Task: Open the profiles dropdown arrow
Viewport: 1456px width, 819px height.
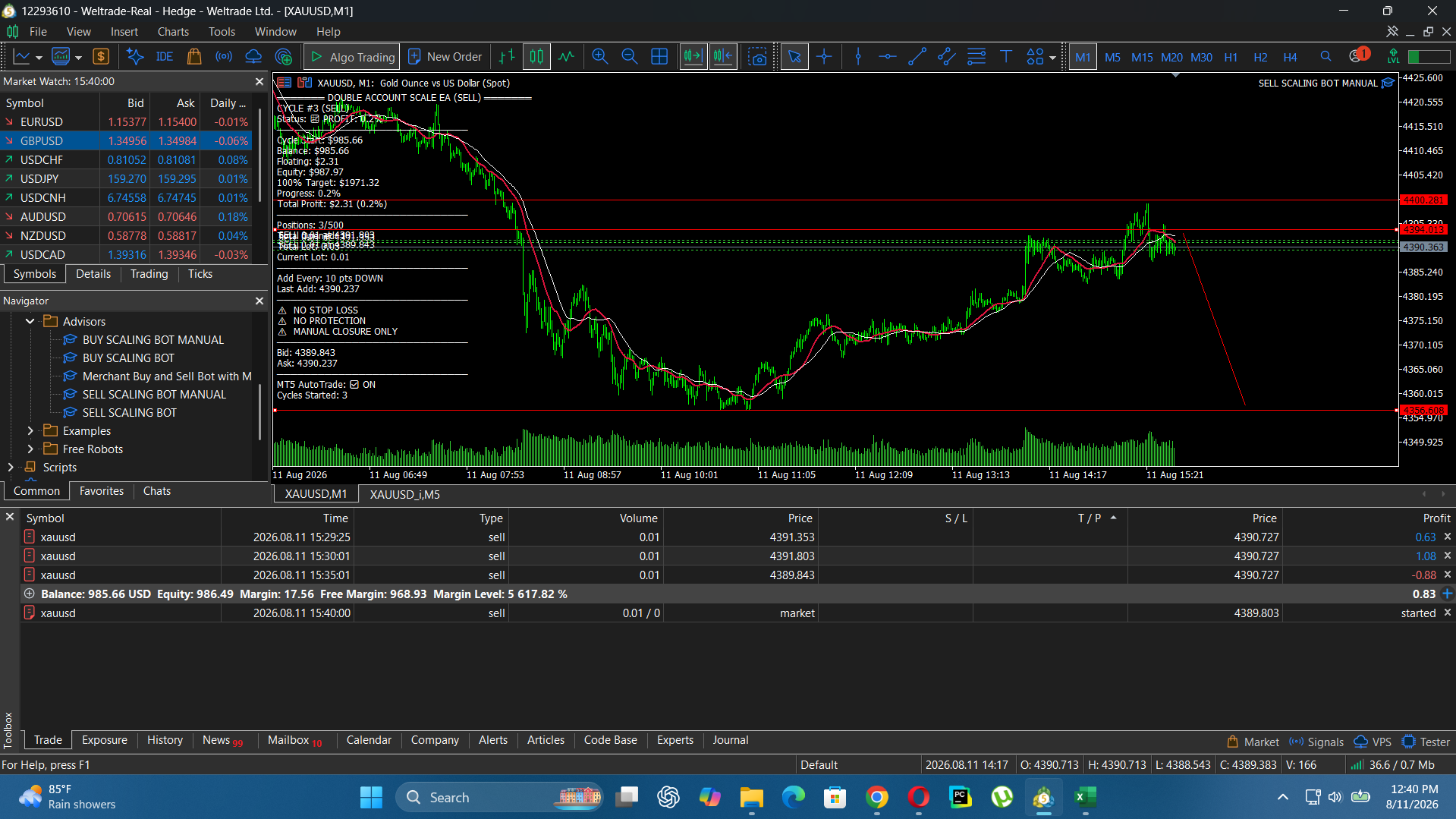Action: [78, 58]
